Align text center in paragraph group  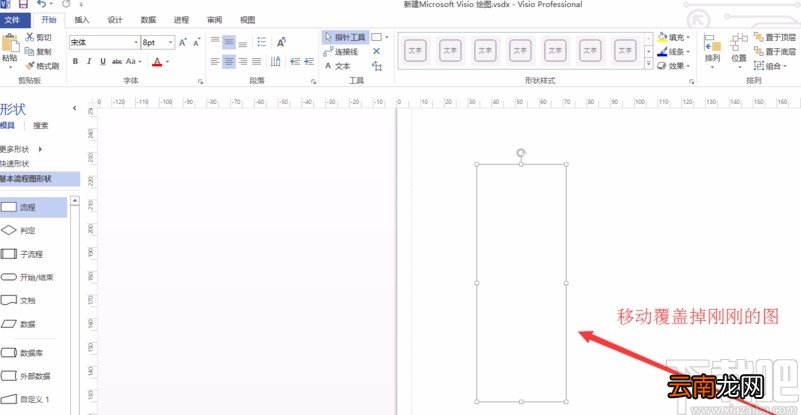click(229, 61)
